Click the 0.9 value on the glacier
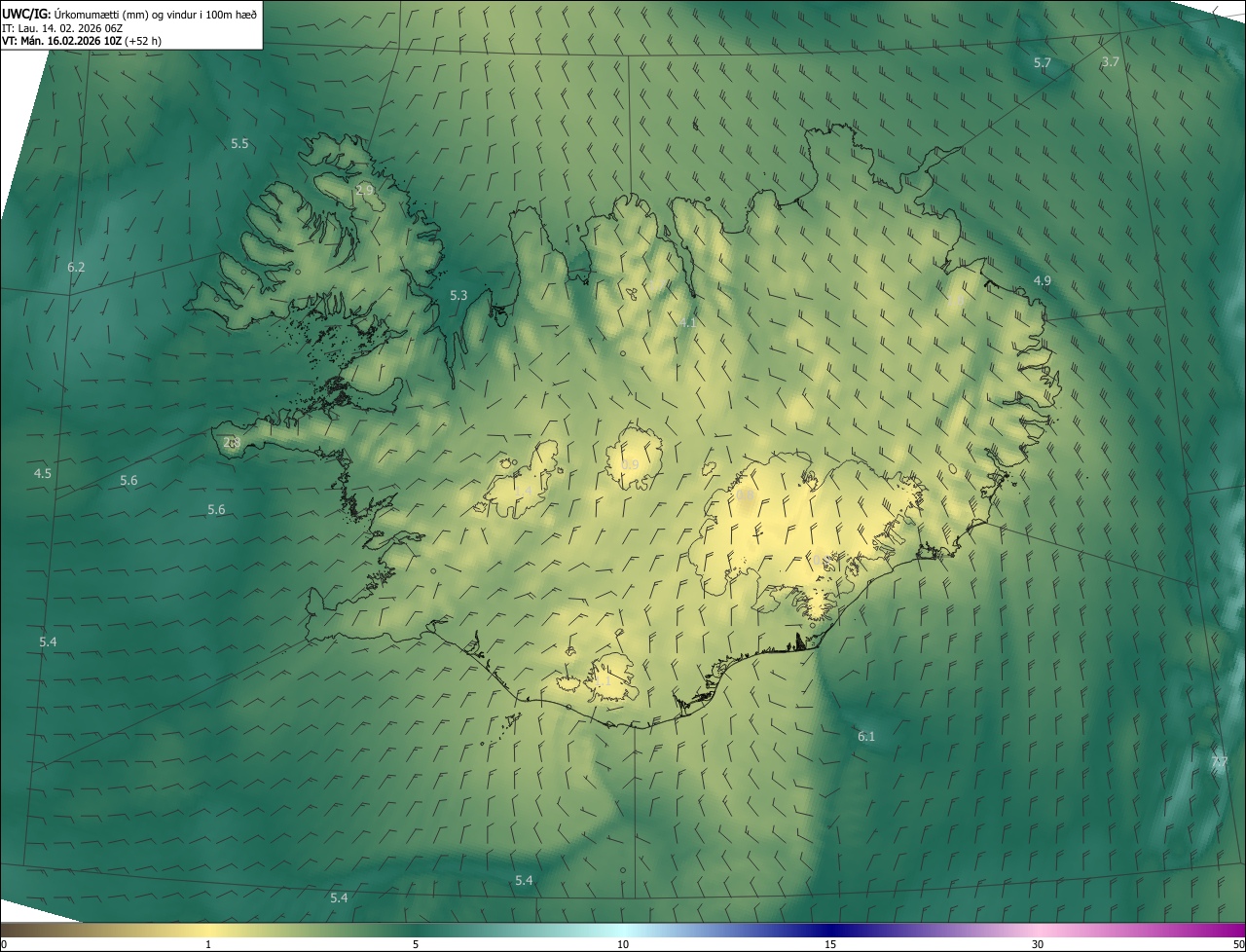 click(630, 464)
